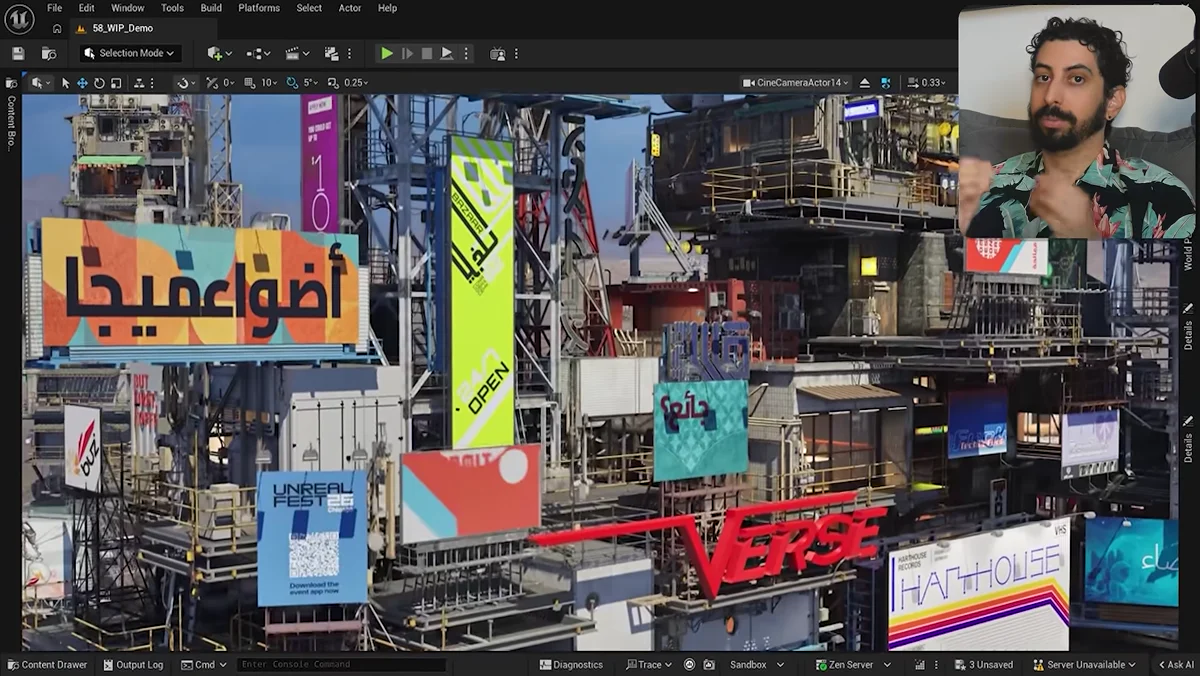
Task: Open the quick add content cube dropdown
Action: [219, 53]
